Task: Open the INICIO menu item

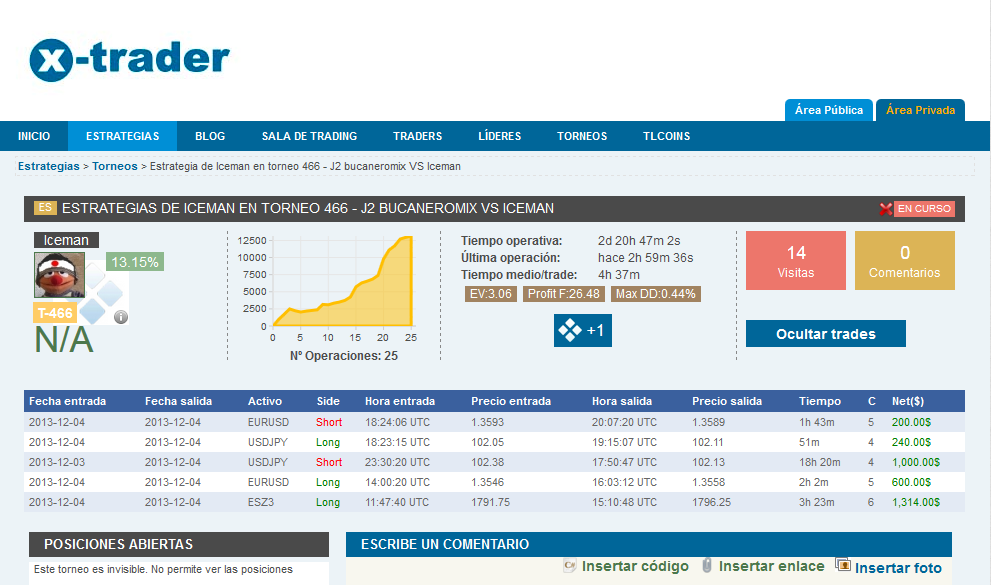Action: [34, 136]
